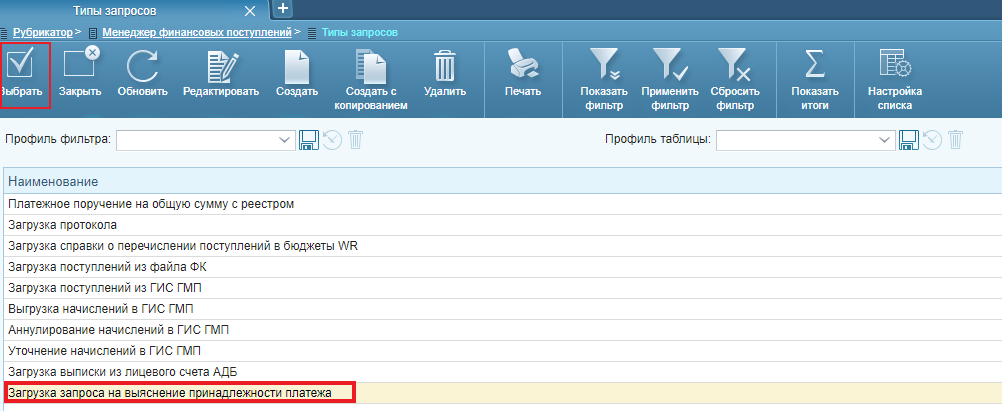Select row Аннулирование начислений в ГИС ГМП
This screenshot has width=1002, height=411.
click(x=501, y=330)
